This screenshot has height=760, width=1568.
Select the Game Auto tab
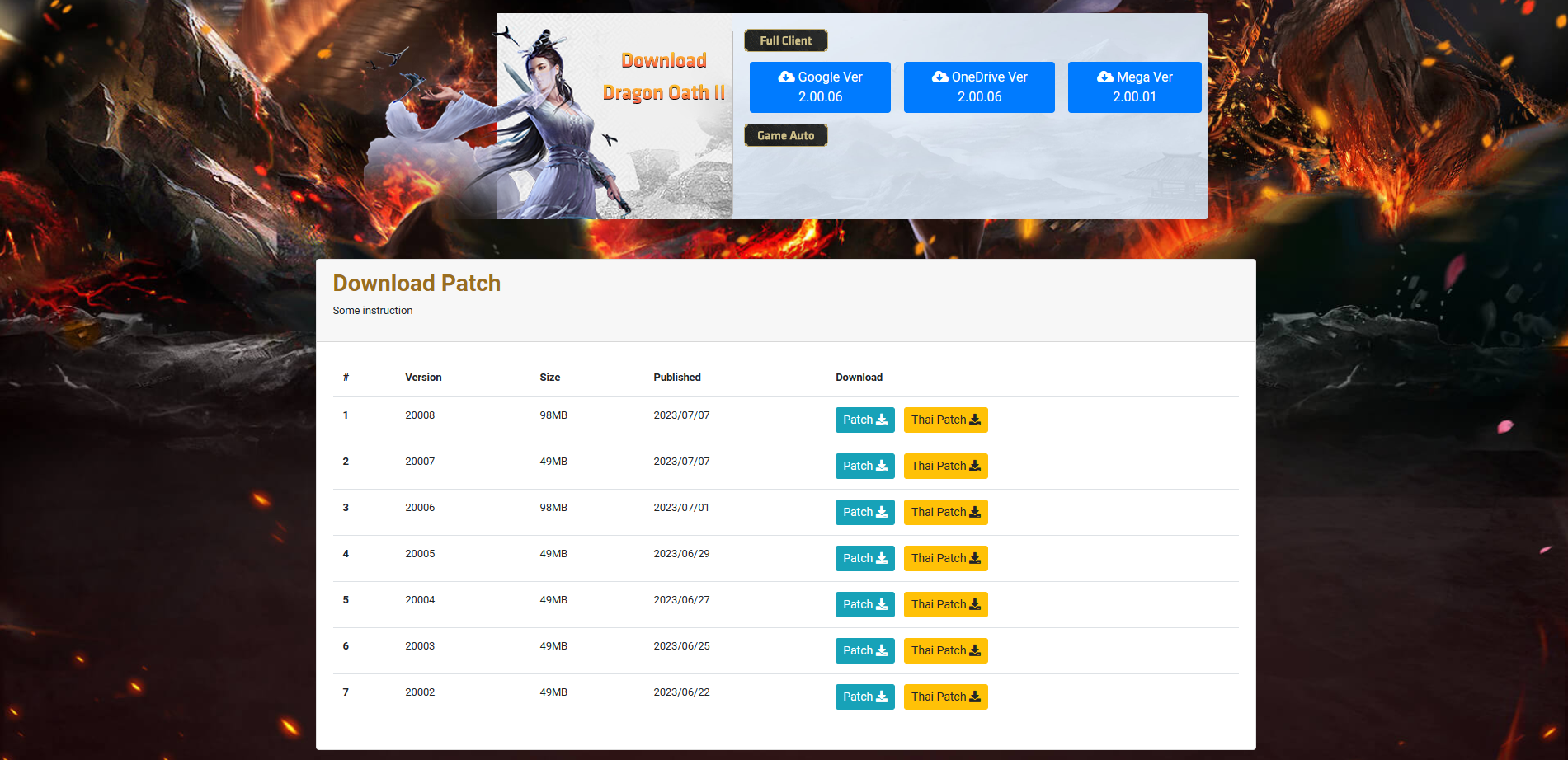coord(785,135)
